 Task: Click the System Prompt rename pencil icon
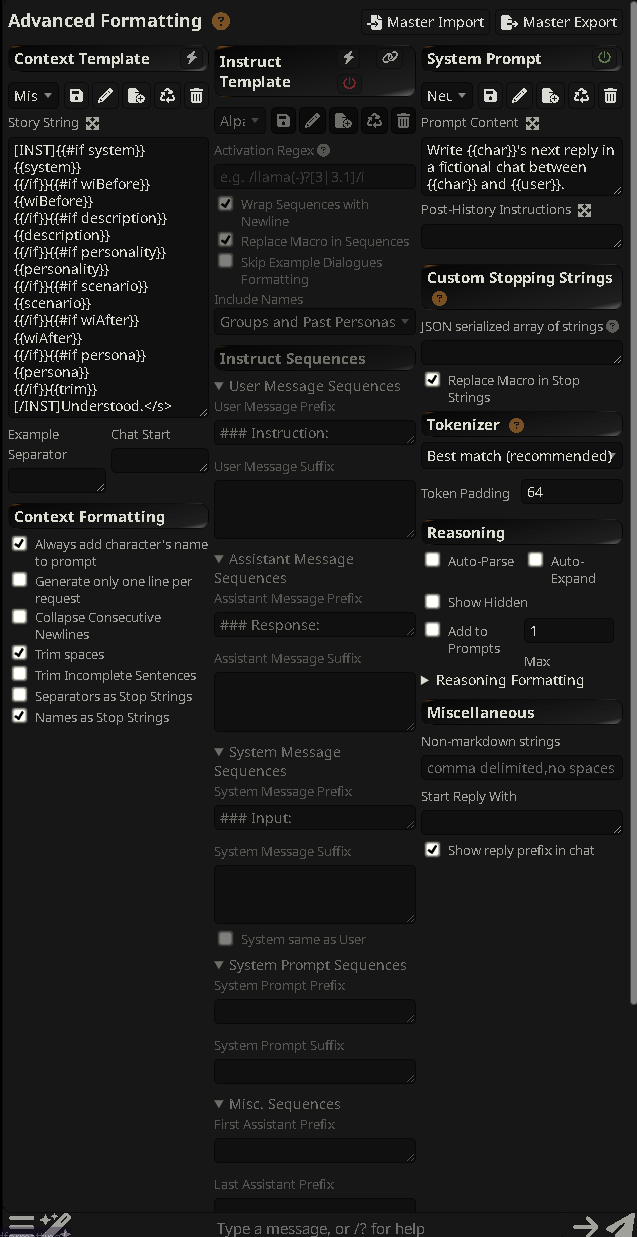pos(520,96)
